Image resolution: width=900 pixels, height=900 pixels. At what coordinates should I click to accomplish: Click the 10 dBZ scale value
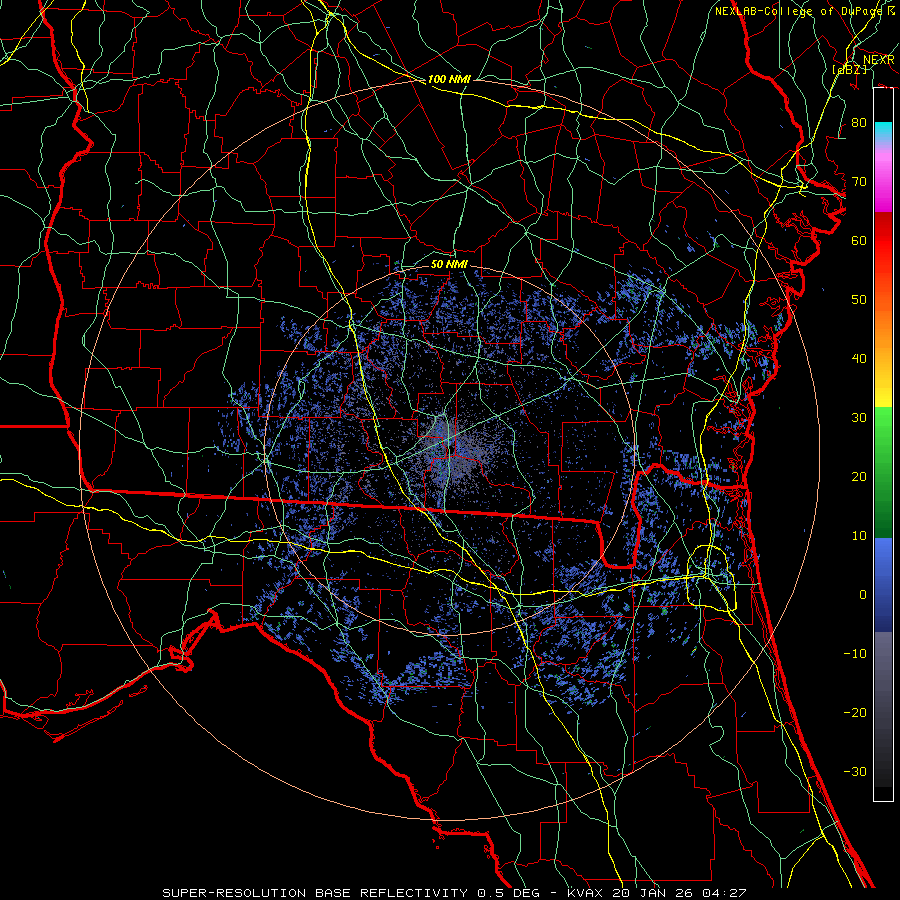(x=859, y=536)
